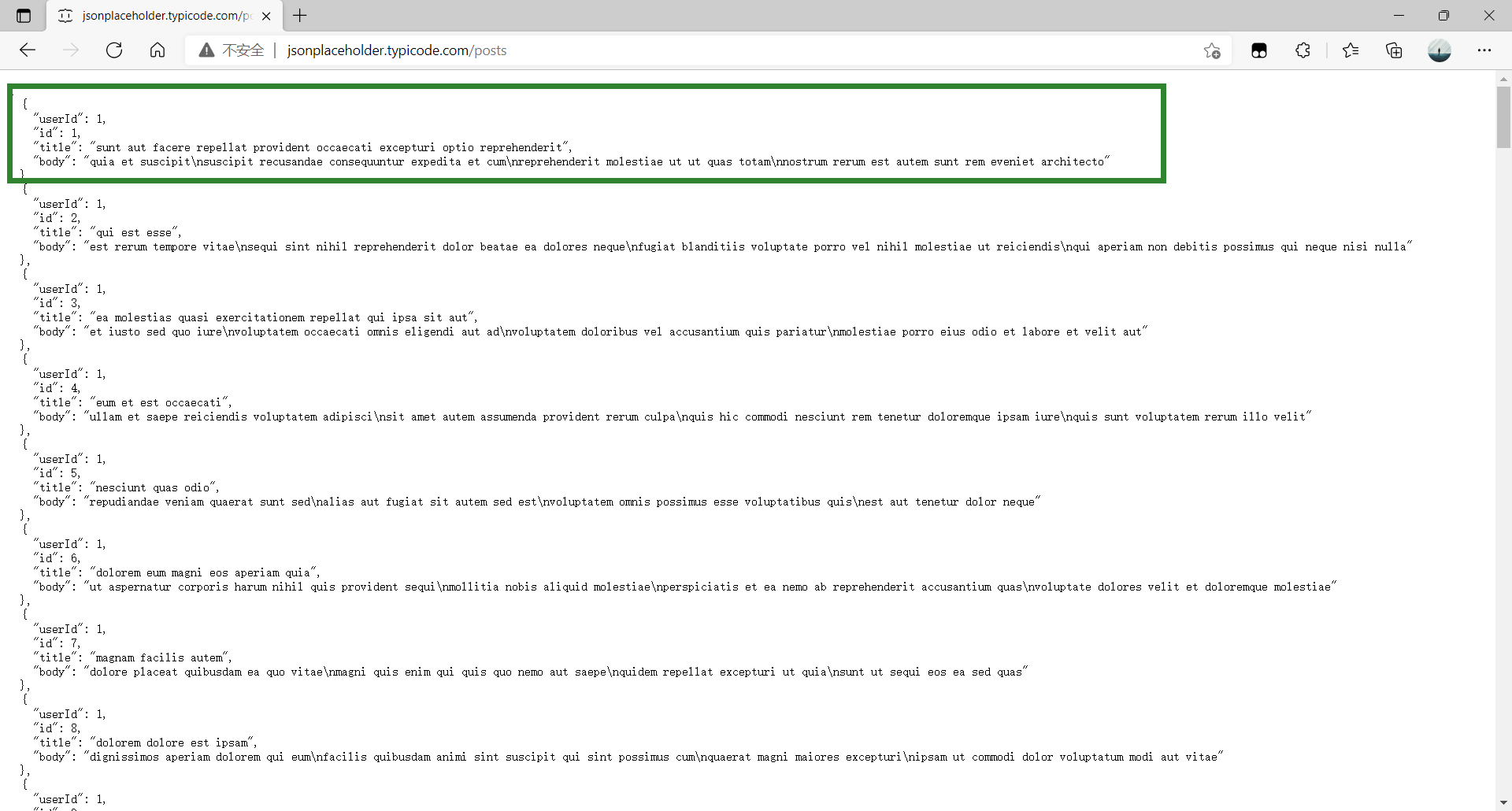Open the Favorites list
The image size is (1512, 811).
click(1351, 50)
